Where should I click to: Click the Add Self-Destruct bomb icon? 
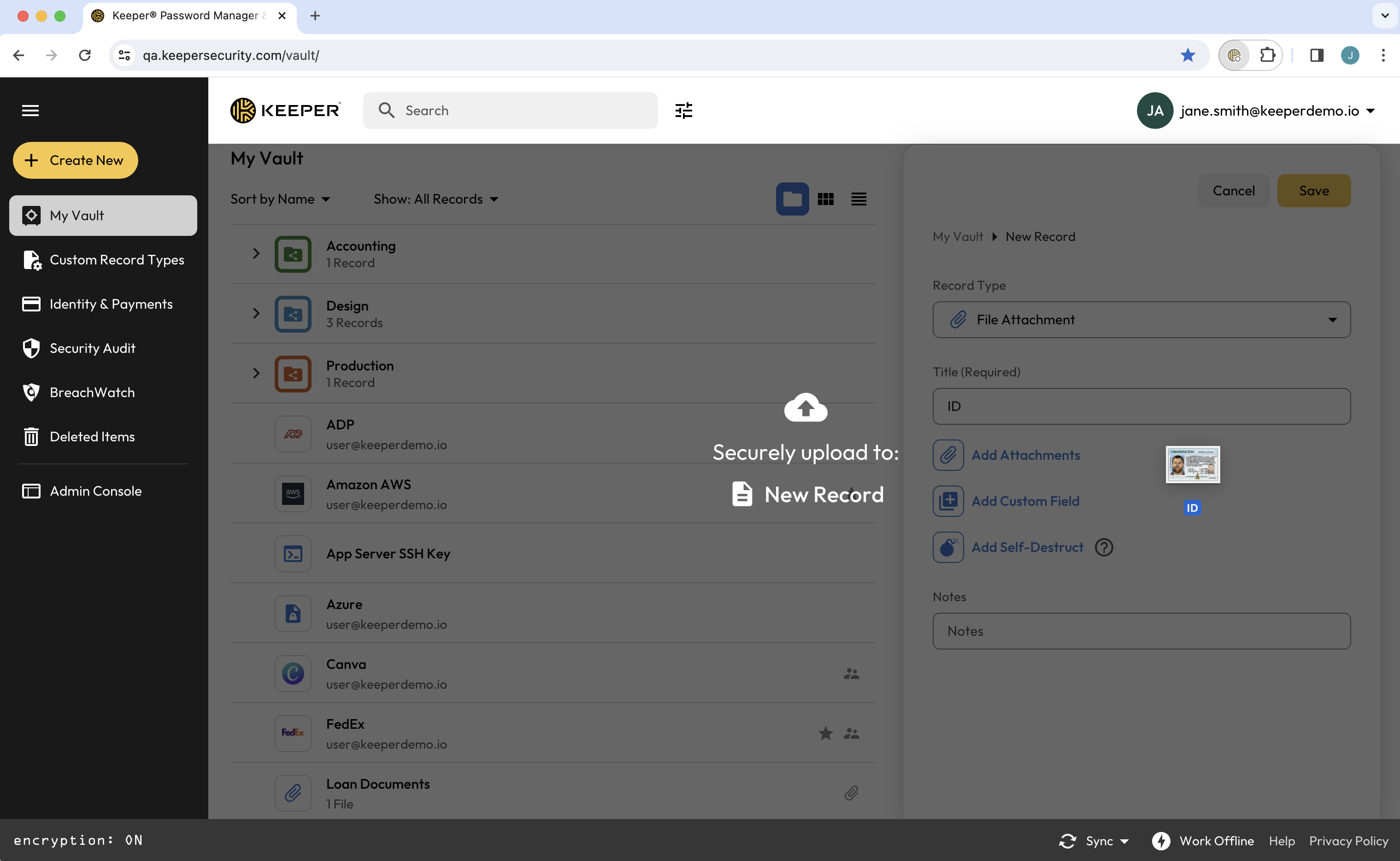pos(948,547)
